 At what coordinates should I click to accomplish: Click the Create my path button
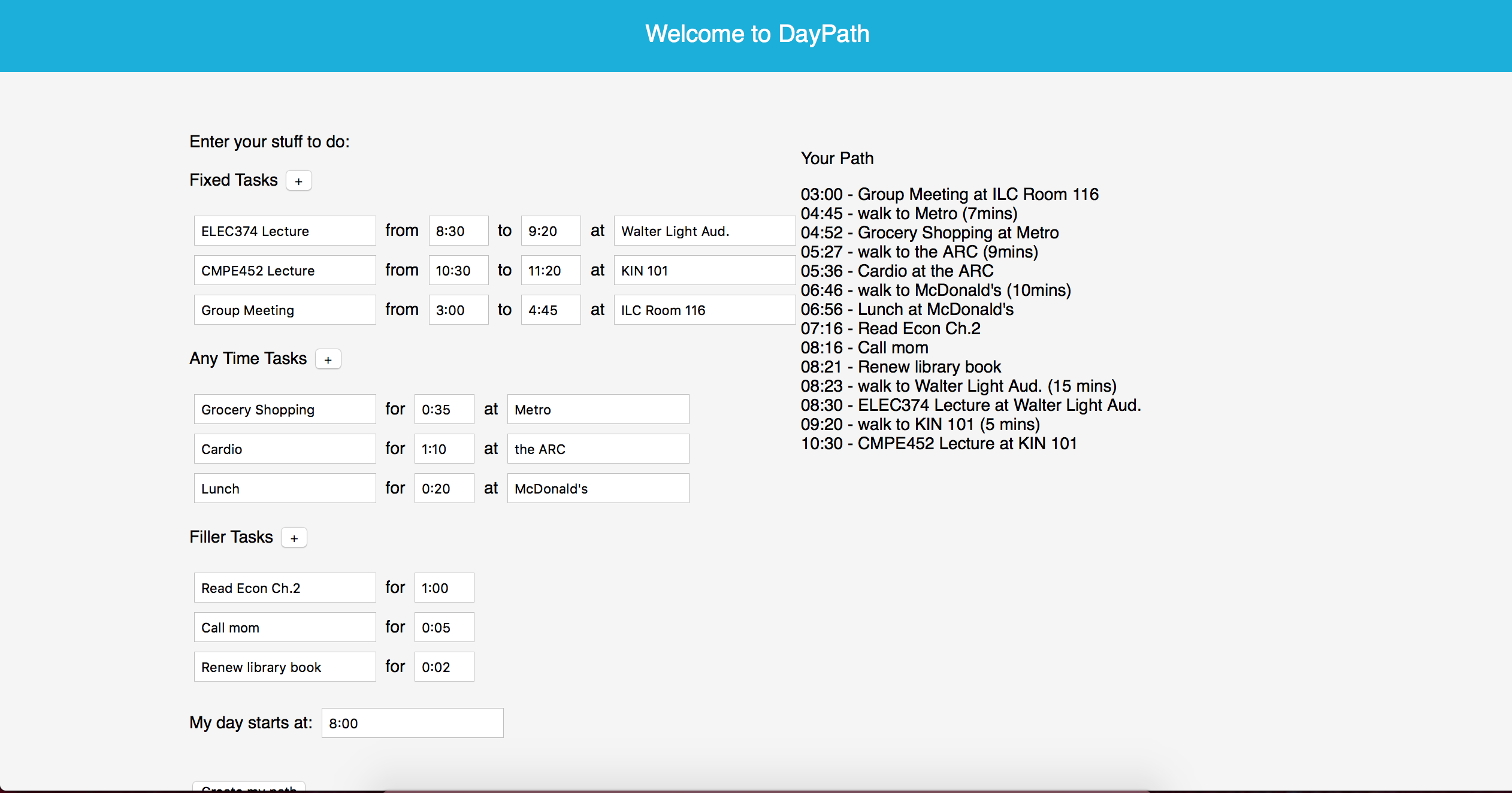pos(249,787)
